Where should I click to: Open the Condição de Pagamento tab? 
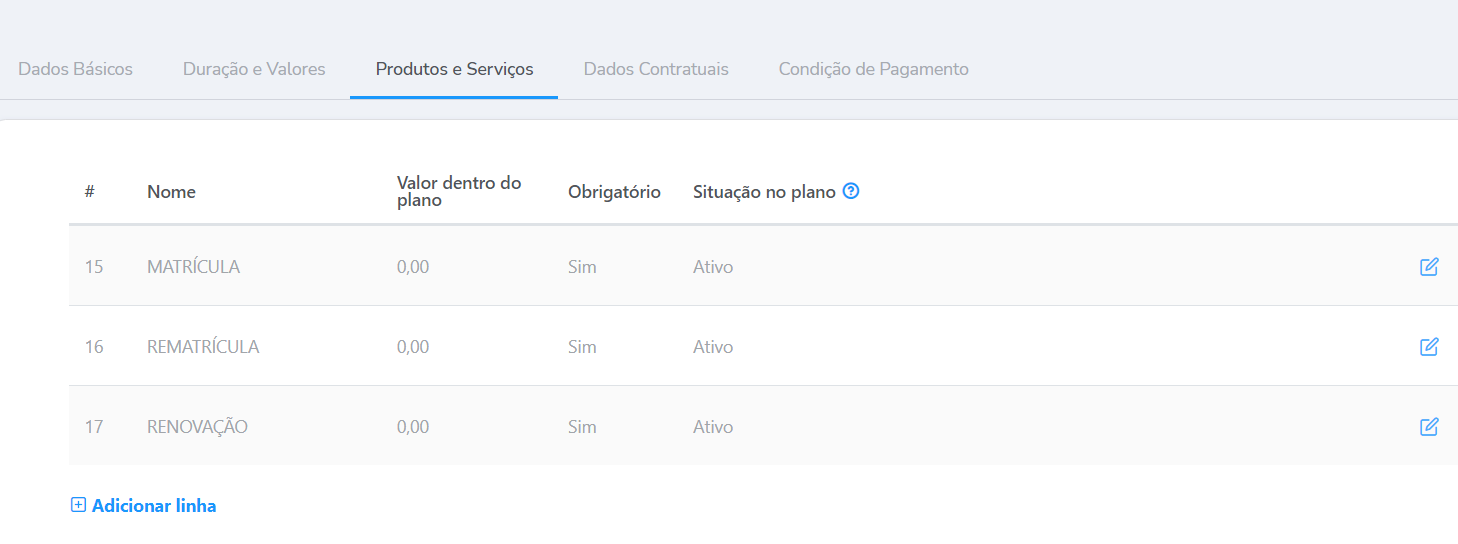pyautogui.click(x=873, y=69)
